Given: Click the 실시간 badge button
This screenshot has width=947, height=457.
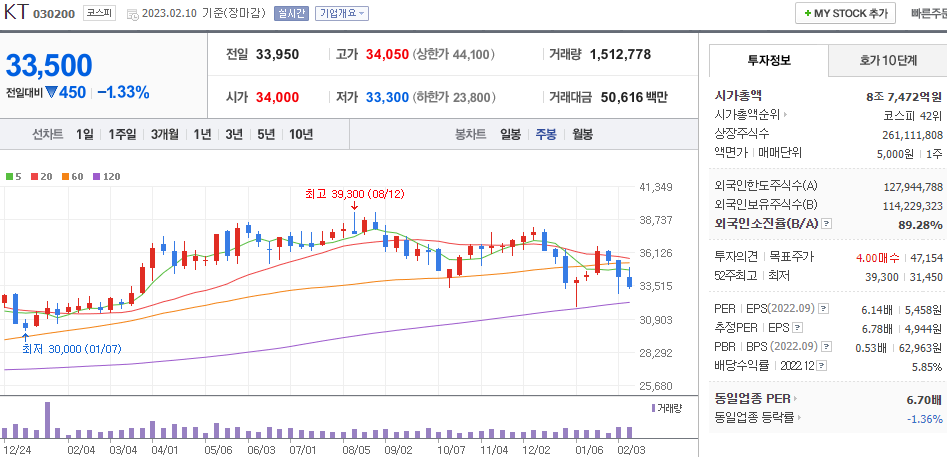Looking at the screenshot, I should [291, 13].
